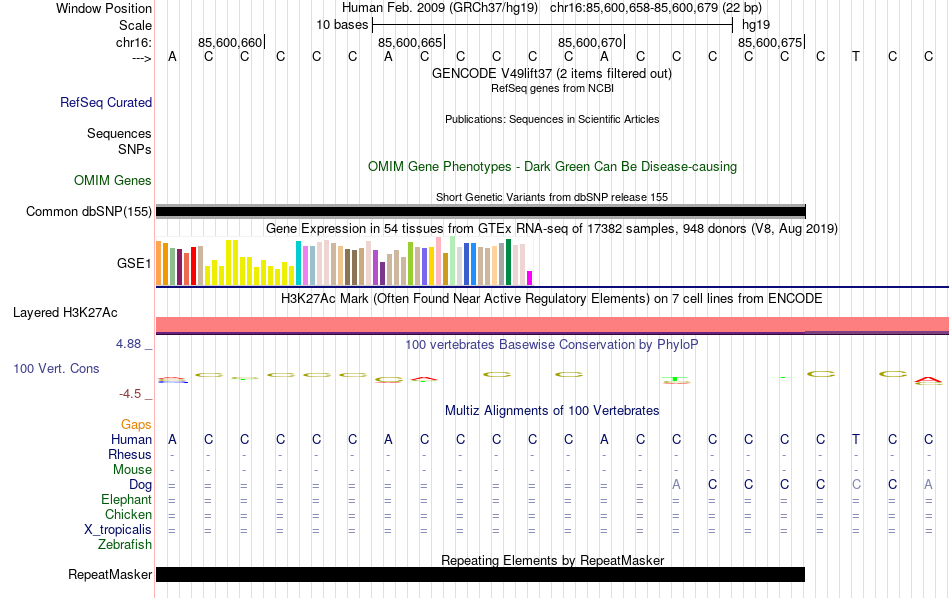Viewport: 950px width, 598px height.
Task: Click the 4.88 PhyloP upper limit value
Action: (128, 344)
